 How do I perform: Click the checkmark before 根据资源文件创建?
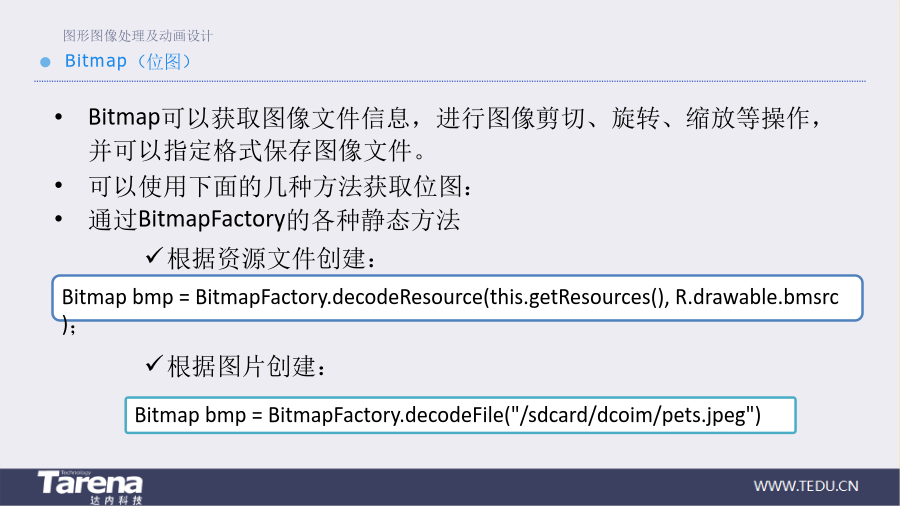click(x=154, y=255)
